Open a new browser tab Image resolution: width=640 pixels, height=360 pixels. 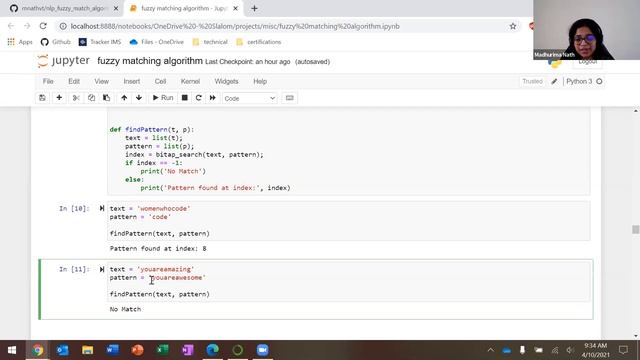[254, 8]
